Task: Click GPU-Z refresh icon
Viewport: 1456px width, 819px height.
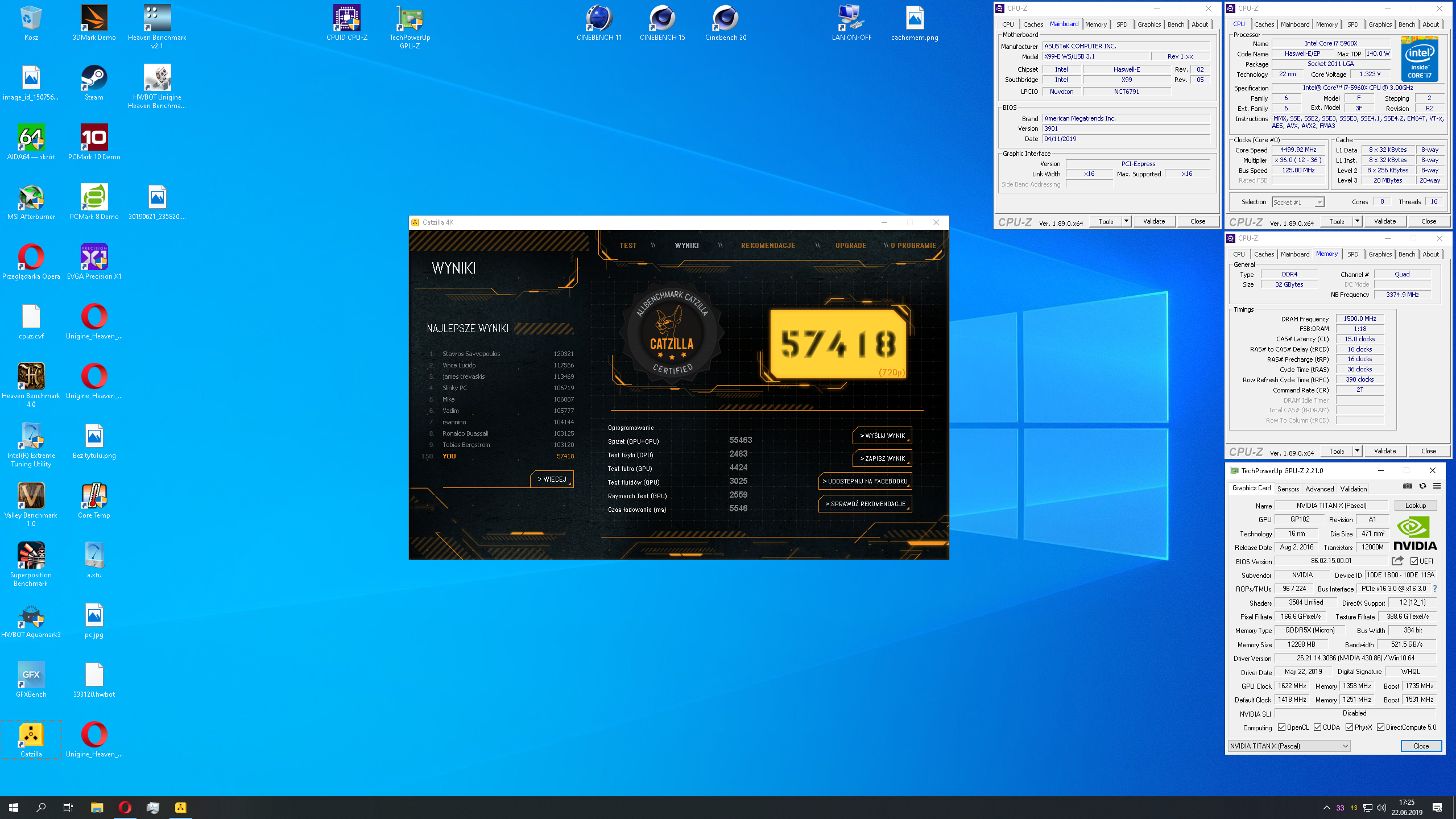Action: point(1422,486)
